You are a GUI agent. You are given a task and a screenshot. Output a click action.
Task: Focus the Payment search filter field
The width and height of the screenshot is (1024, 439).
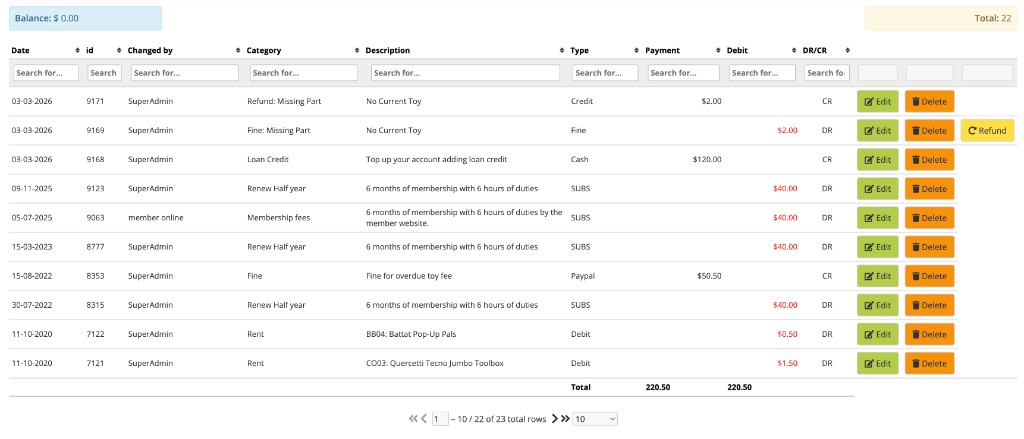coord(684,73)
